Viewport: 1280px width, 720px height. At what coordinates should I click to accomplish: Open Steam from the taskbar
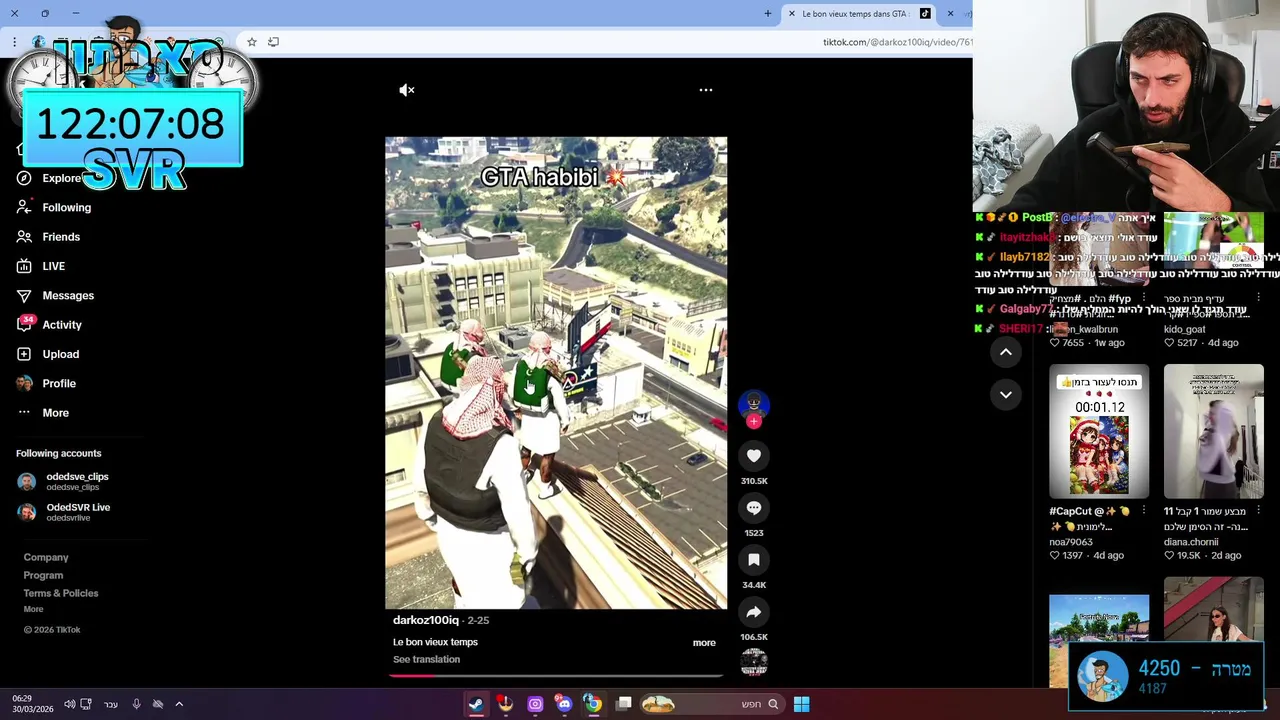pos(476,704)
